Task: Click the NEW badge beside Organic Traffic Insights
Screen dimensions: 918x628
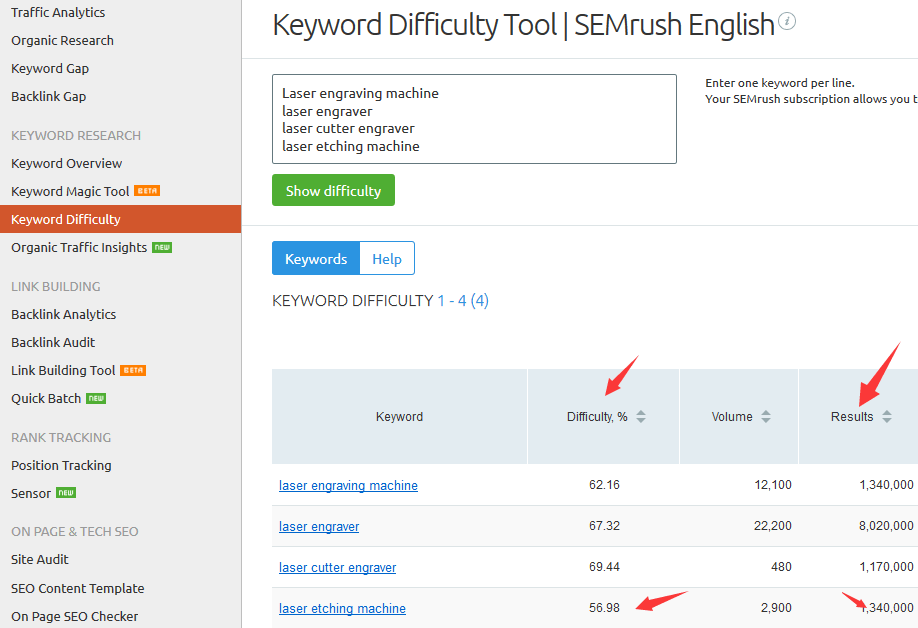Action: (162, 248)
